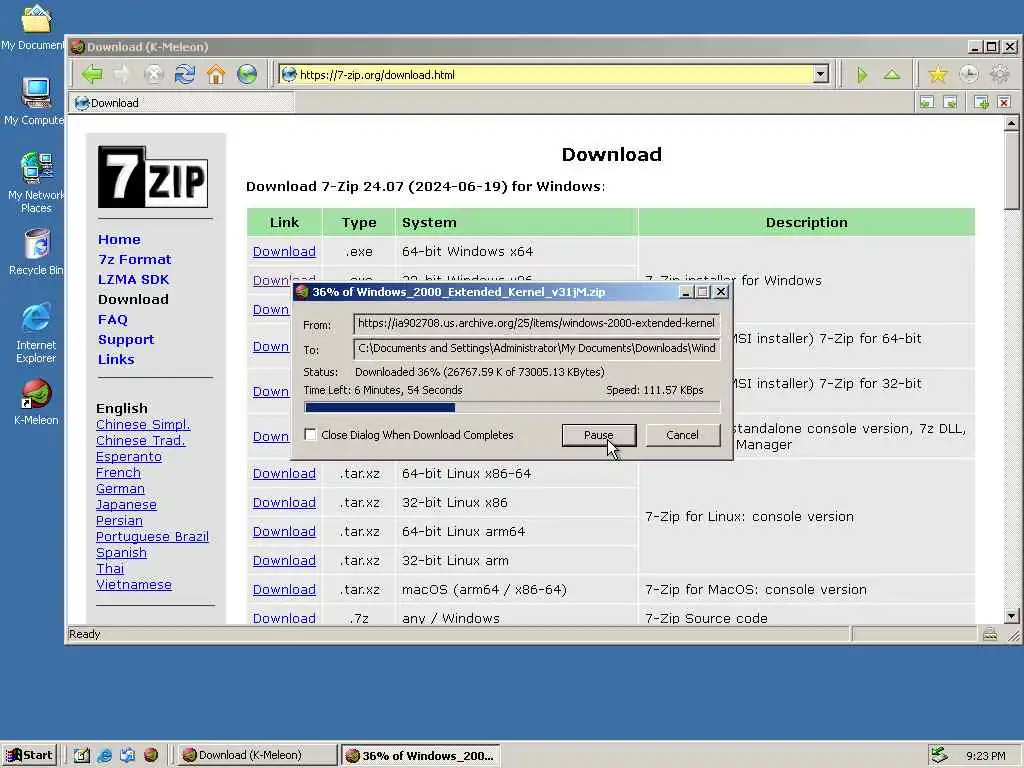Image resolution: width=1024 pixels, height=768 pixels.
Task: Go back with the green Back arrow
Action: 92,74
